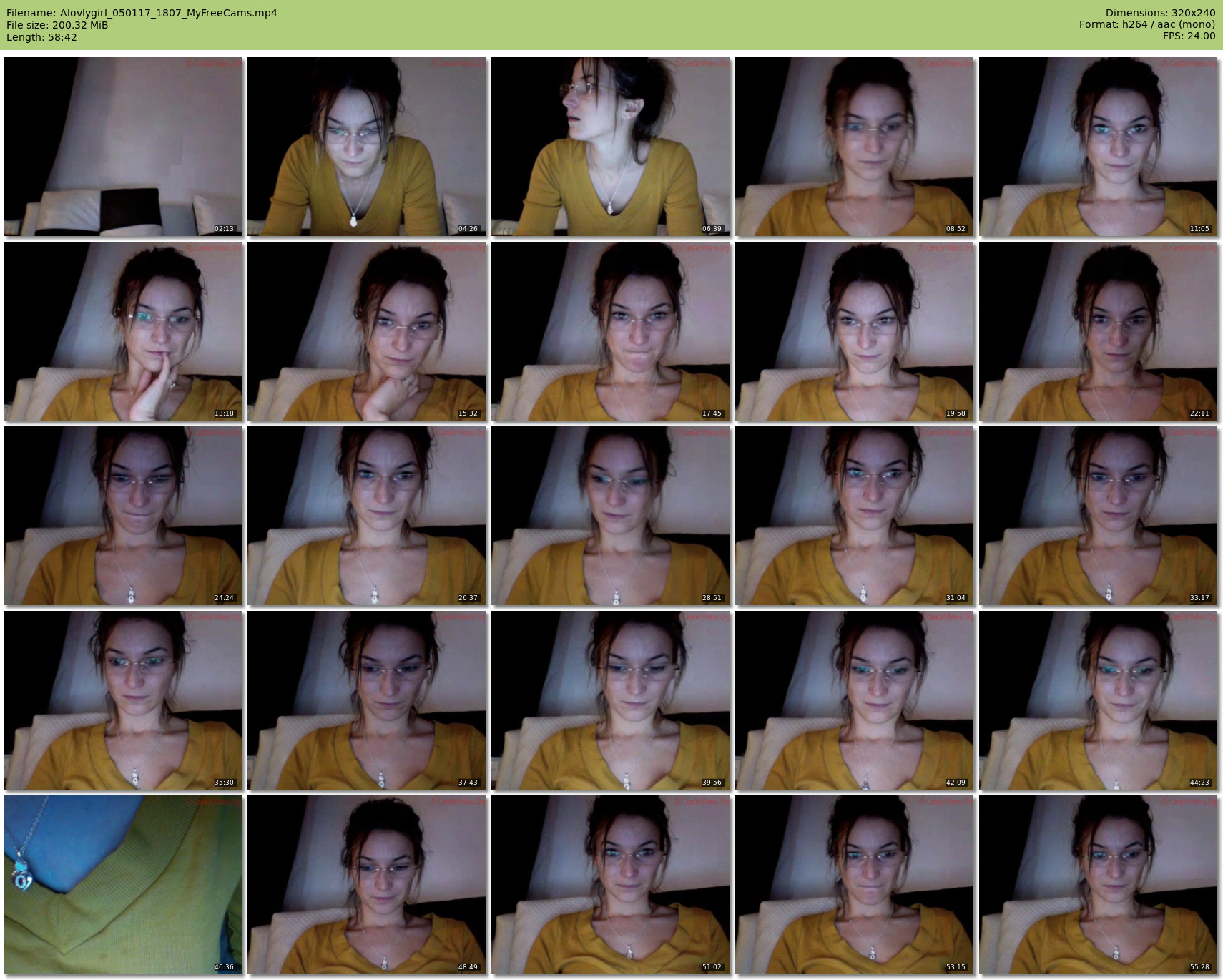1223x980 pixels.
Task: Click the frame at 15:32
Action: (x=367, y=331)
